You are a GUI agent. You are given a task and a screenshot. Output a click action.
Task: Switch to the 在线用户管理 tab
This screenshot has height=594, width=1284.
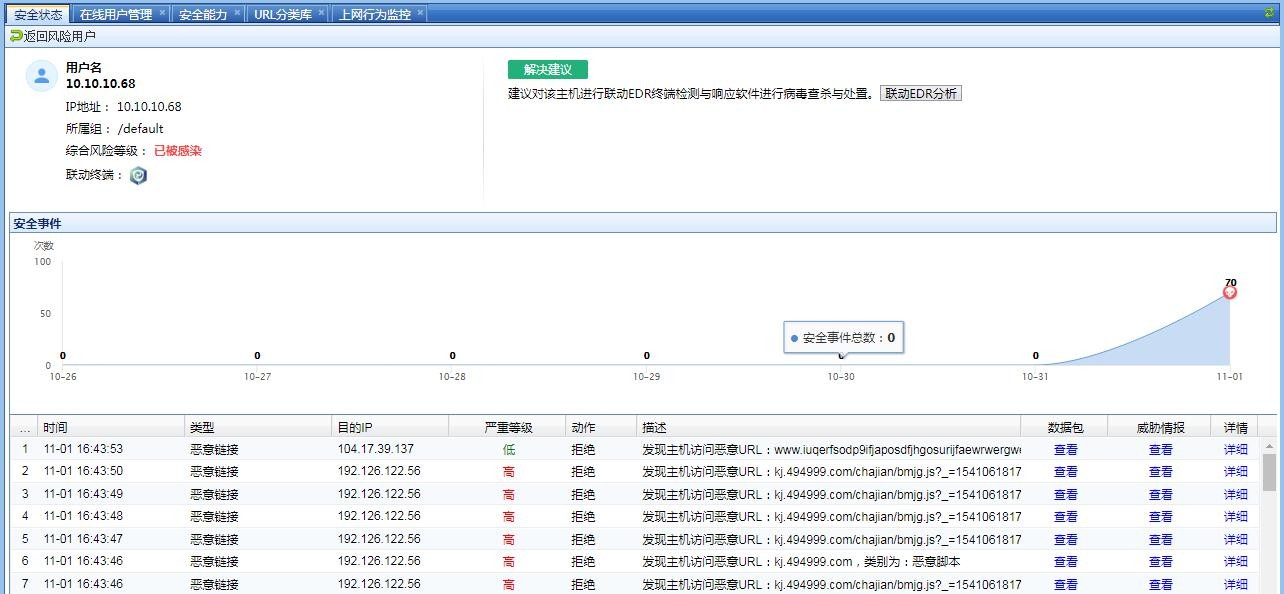(115, 14)
